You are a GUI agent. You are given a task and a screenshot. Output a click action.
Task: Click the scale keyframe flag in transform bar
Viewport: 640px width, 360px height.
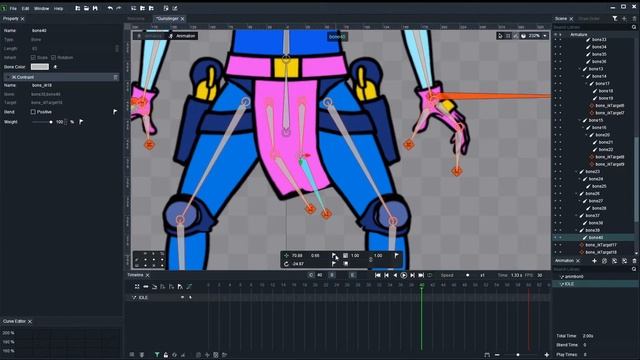tap(396, 256)
